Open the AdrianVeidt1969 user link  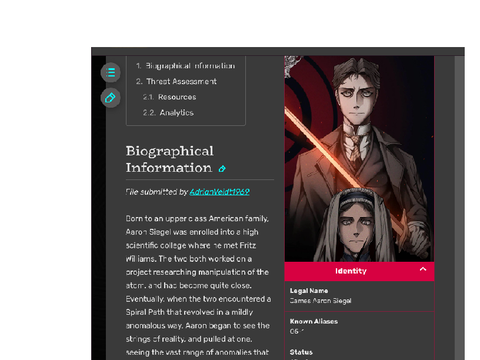point(220,192)
